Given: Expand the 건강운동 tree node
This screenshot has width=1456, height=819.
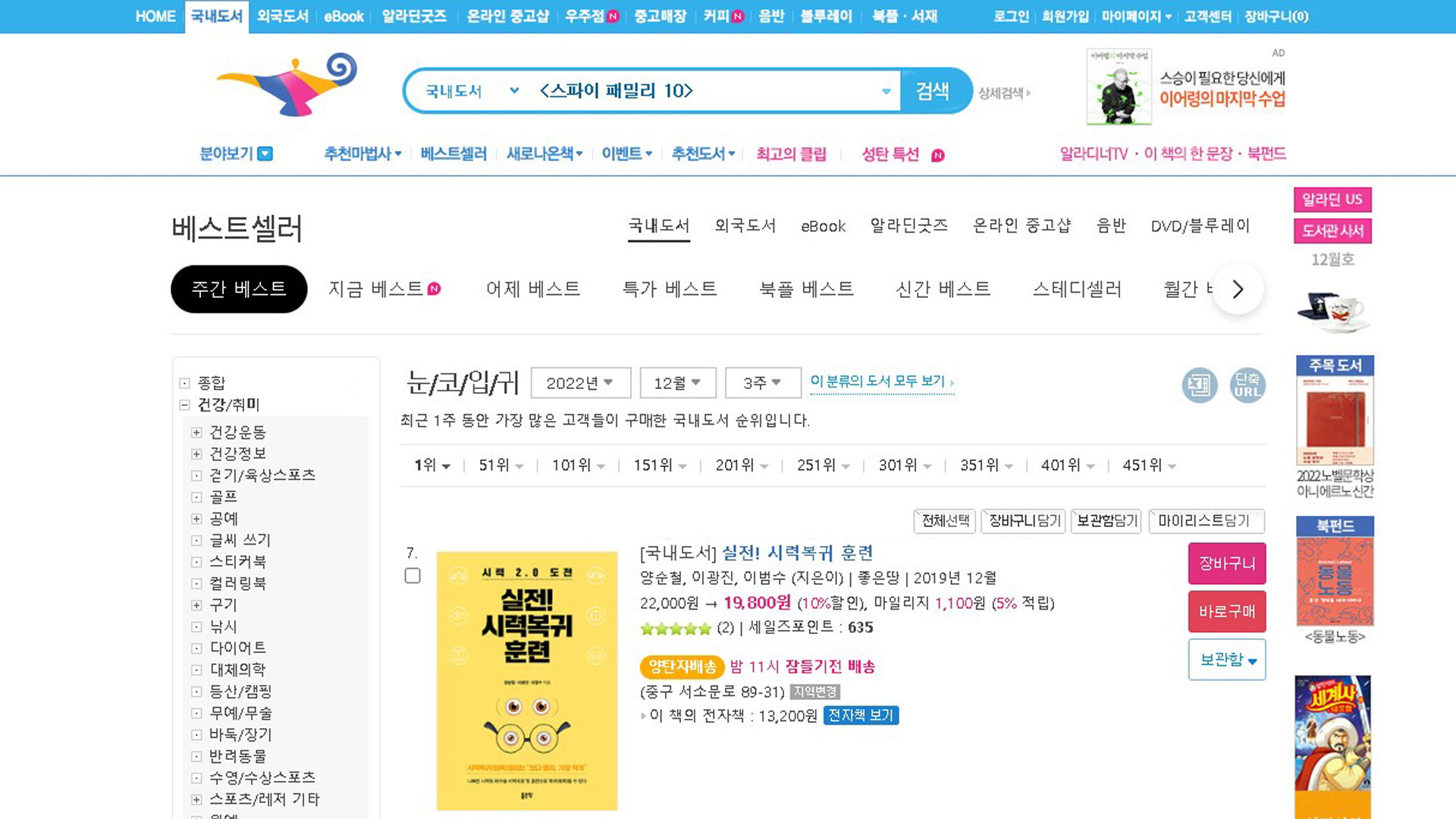Looking at the screenshot, I should click(x=196, y=432).
